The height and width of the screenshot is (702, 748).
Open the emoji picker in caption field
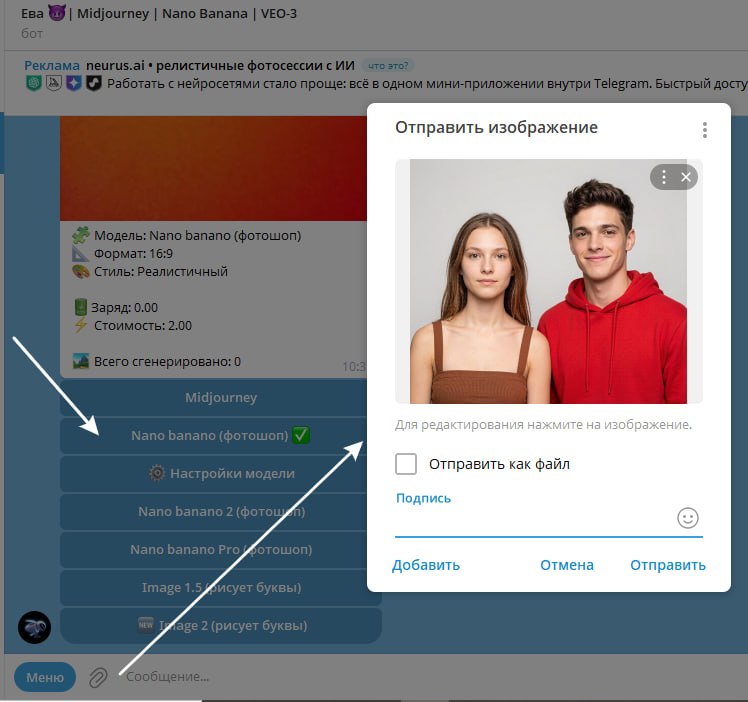[x=687, y=518]
